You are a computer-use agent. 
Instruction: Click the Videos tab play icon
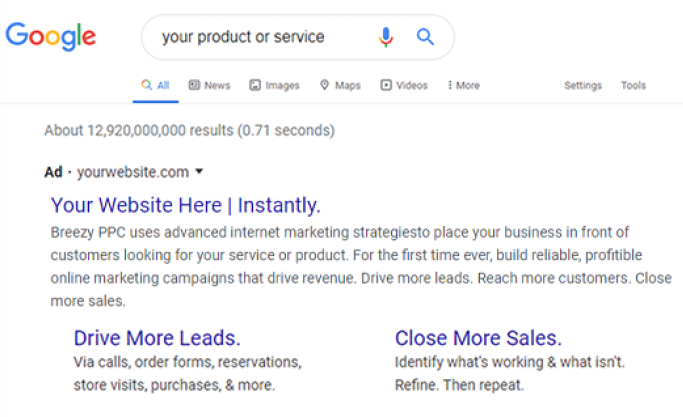click(x=386, y=86)
